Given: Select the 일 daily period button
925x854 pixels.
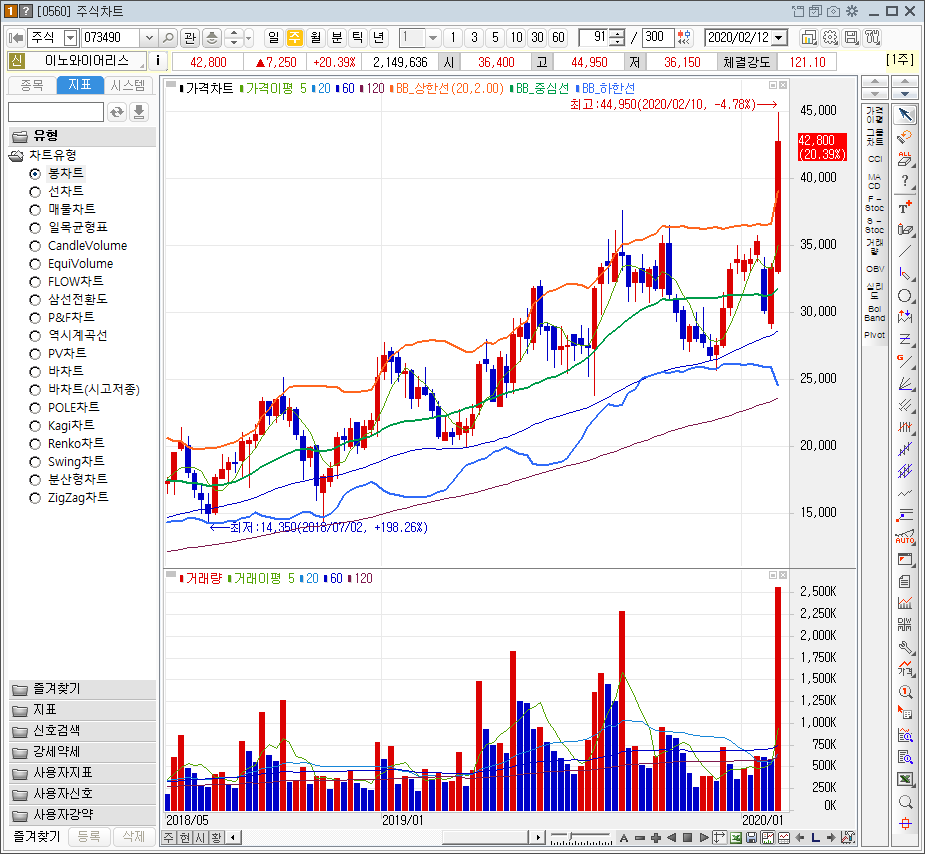Looking at the screenshot, I should coord(273,38).
